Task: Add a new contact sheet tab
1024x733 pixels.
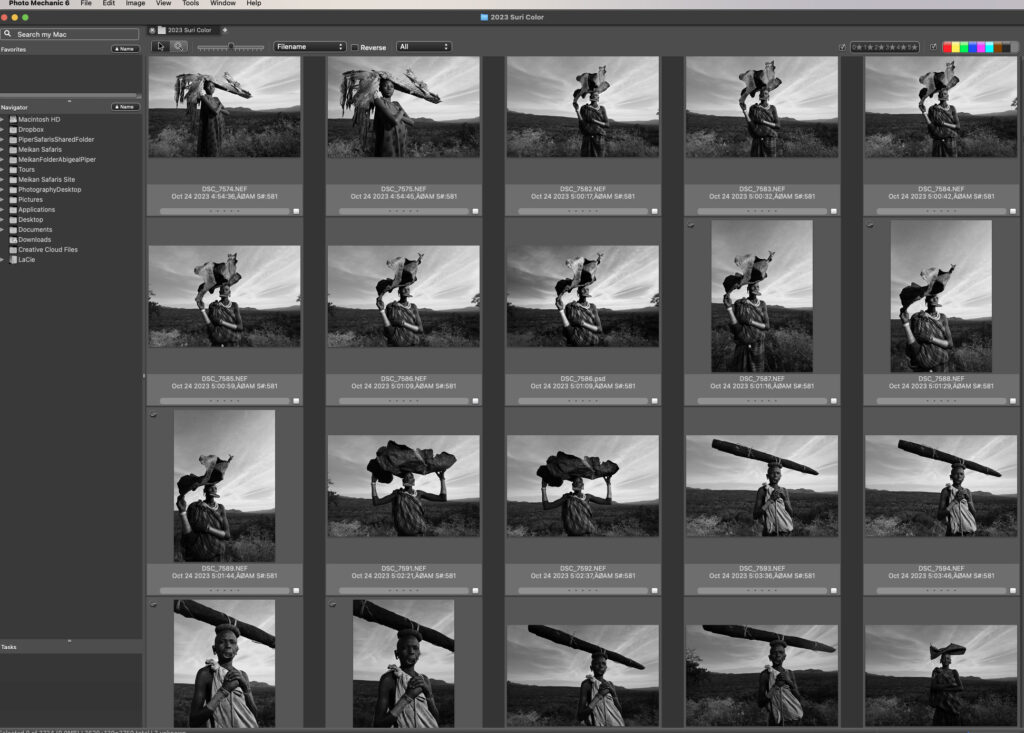Action: (x=224, y=31)
